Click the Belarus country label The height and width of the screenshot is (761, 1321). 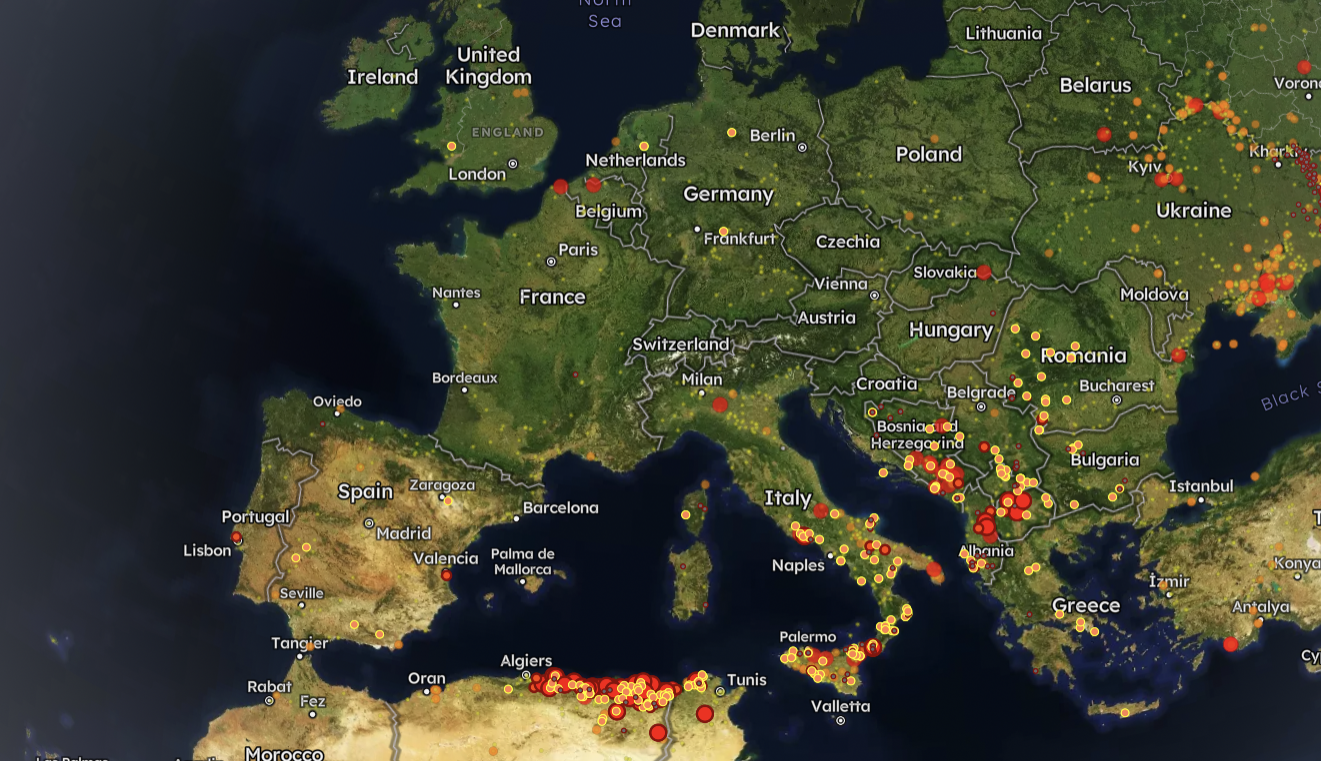click(1095, 85)
